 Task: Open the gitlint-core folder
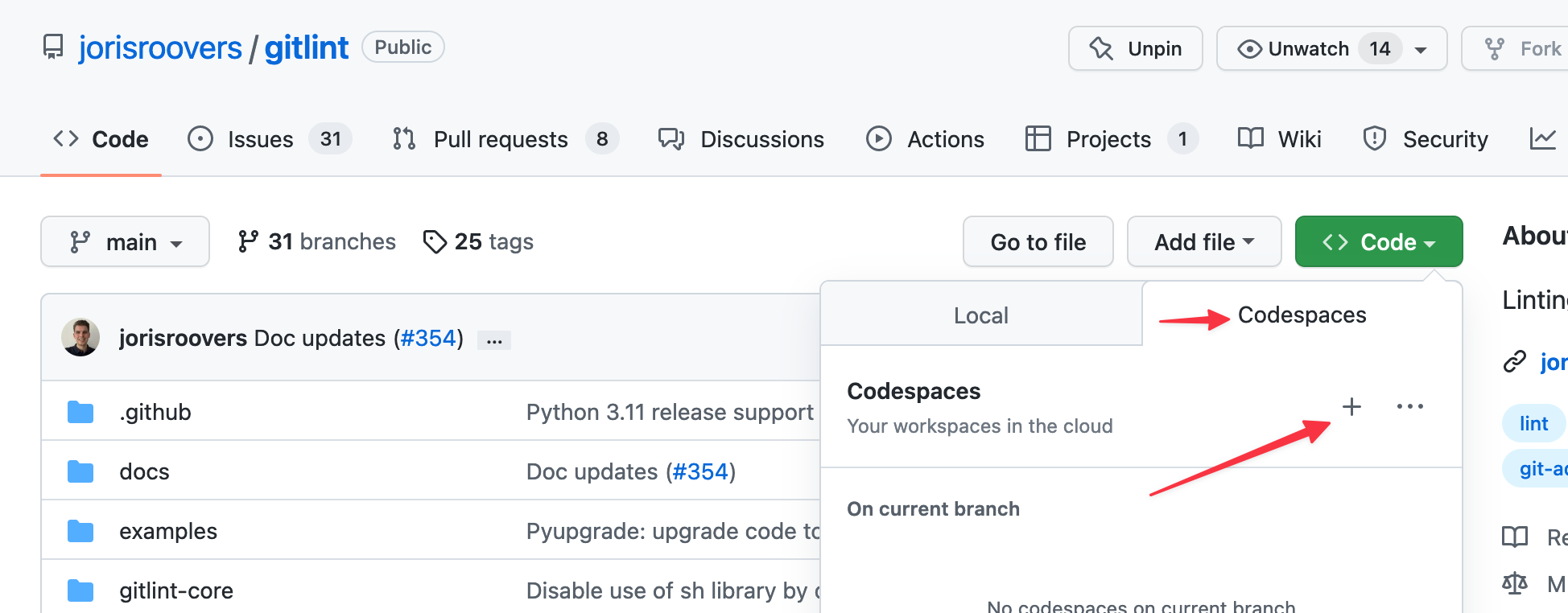176,590
